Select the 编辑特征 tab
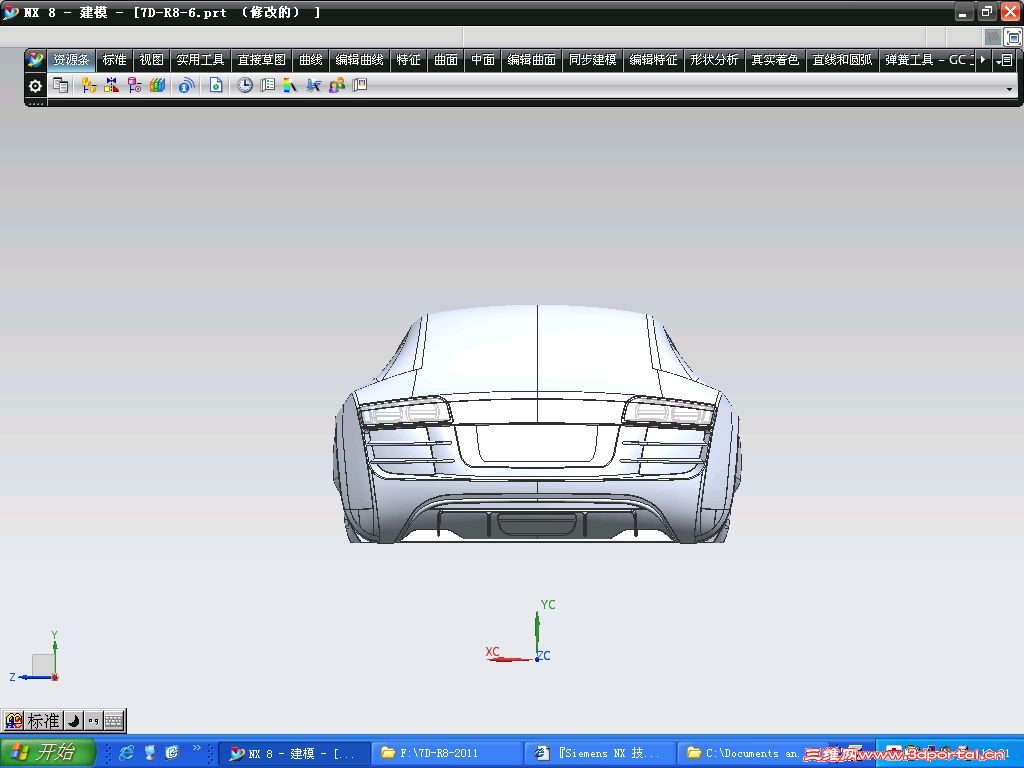1024x768 pixels. pyautogui.click(x=653, y=60)
